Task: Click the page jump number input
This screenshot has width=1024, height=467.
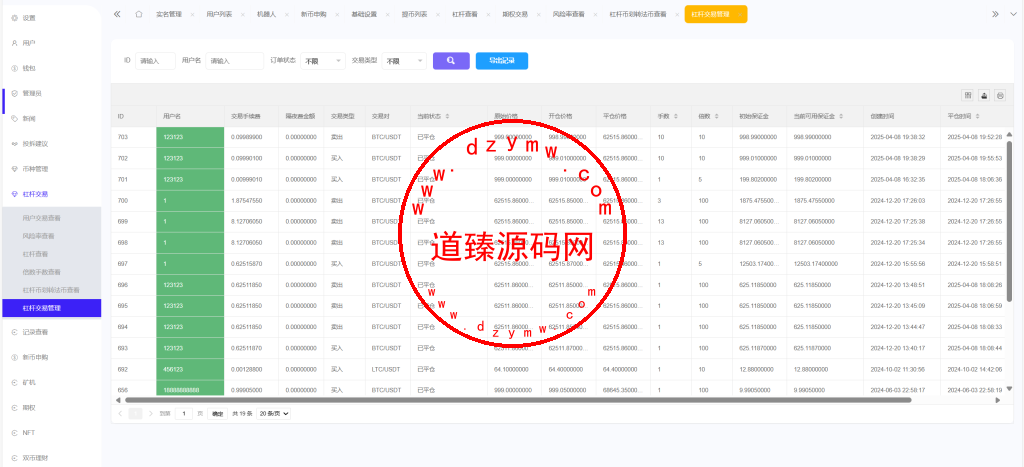Action: point(184,413)
